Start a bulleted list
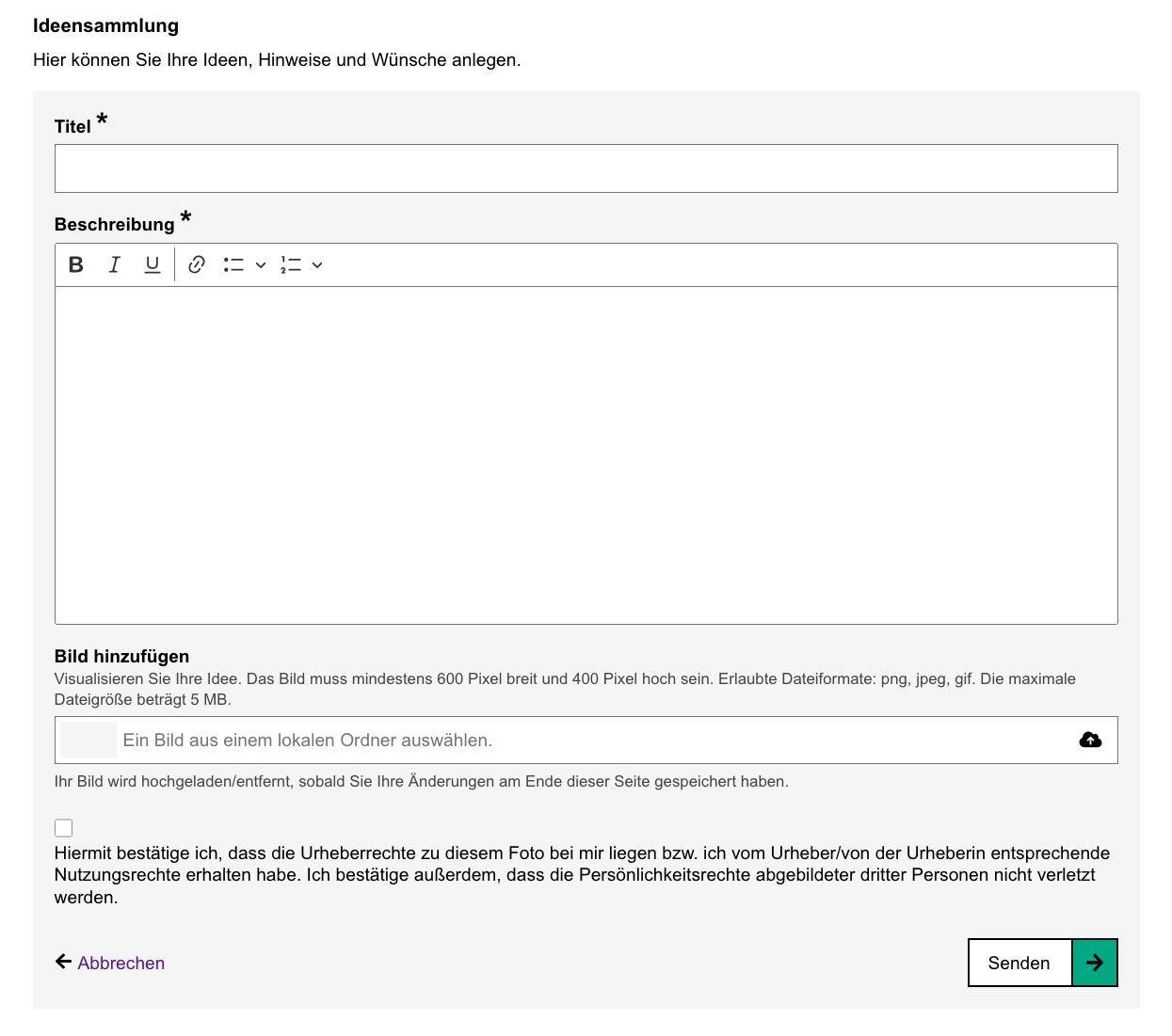 pos(233,265)
